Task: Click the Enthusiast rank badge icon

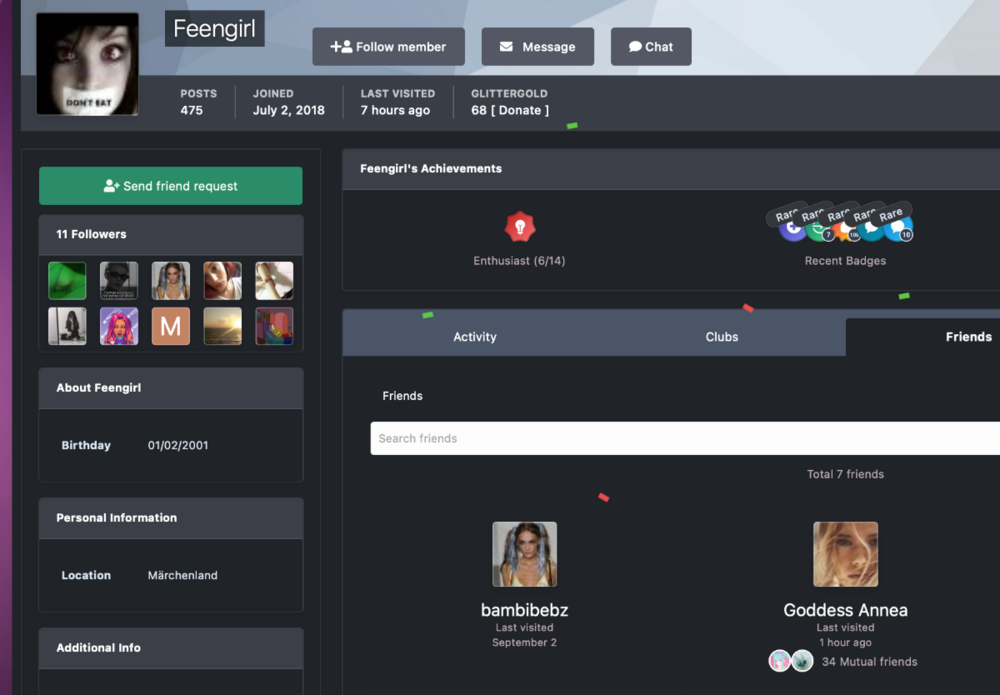Action: point(520,226)
